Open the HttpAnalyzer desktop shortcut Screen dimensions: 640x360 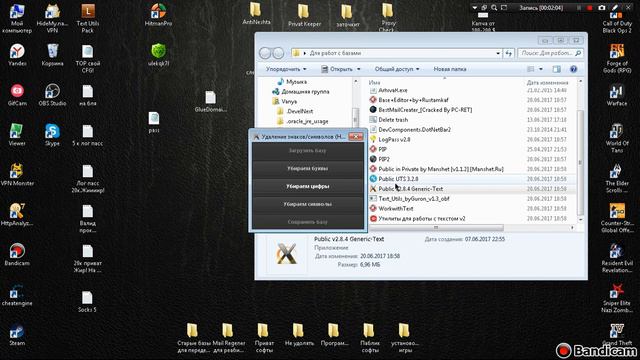click(17, 215)
